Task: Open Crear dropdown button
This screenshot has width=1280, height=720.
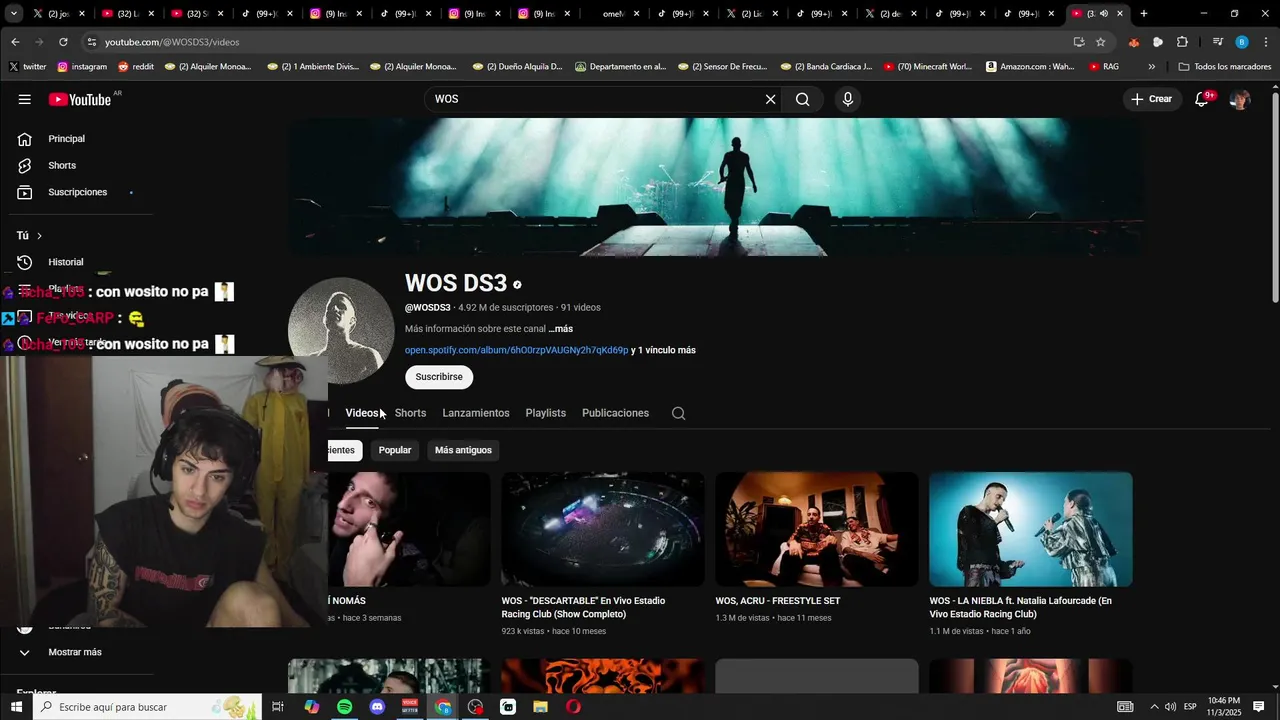Action: [1151, 99]
